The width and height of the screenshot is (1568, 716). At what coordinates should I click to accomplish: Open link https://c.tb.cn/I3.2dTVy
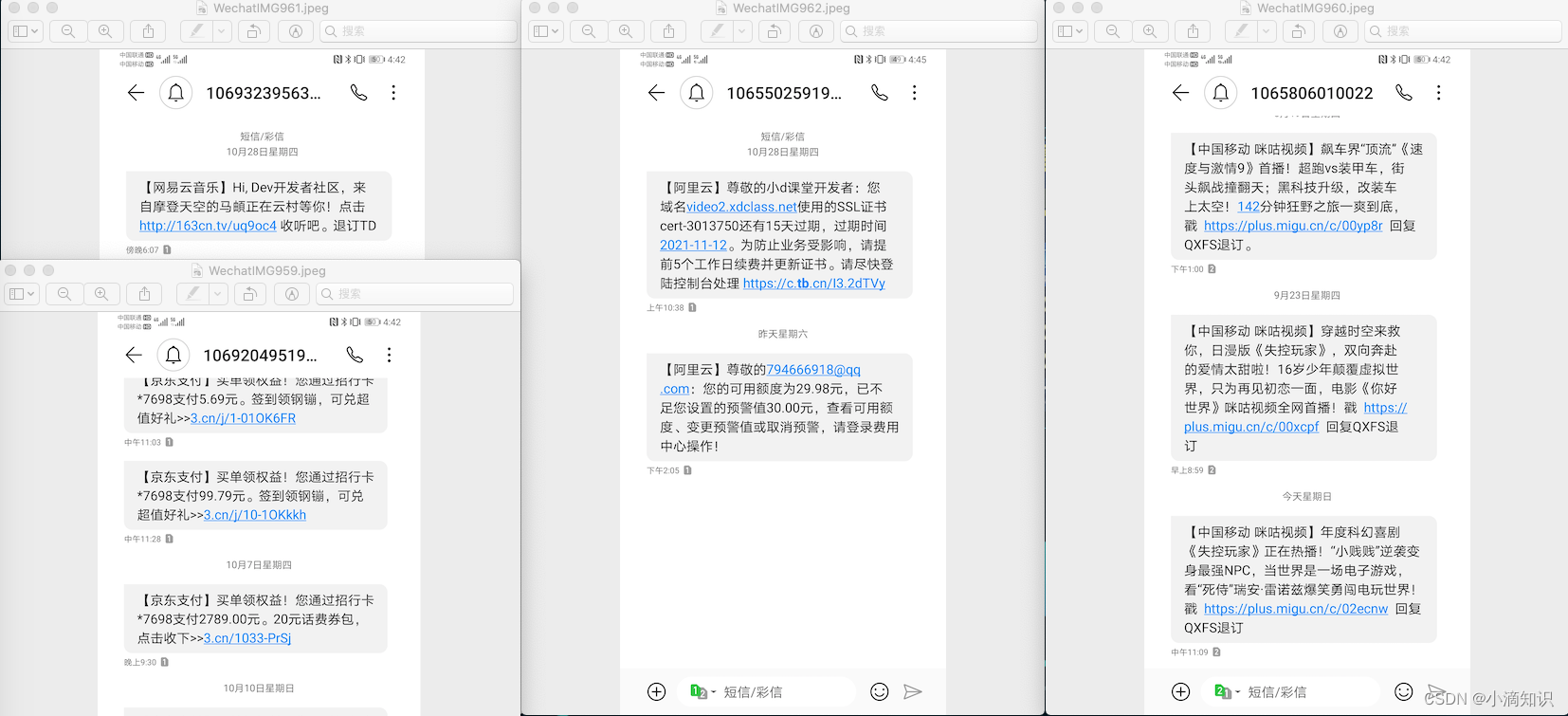[814, 284]
